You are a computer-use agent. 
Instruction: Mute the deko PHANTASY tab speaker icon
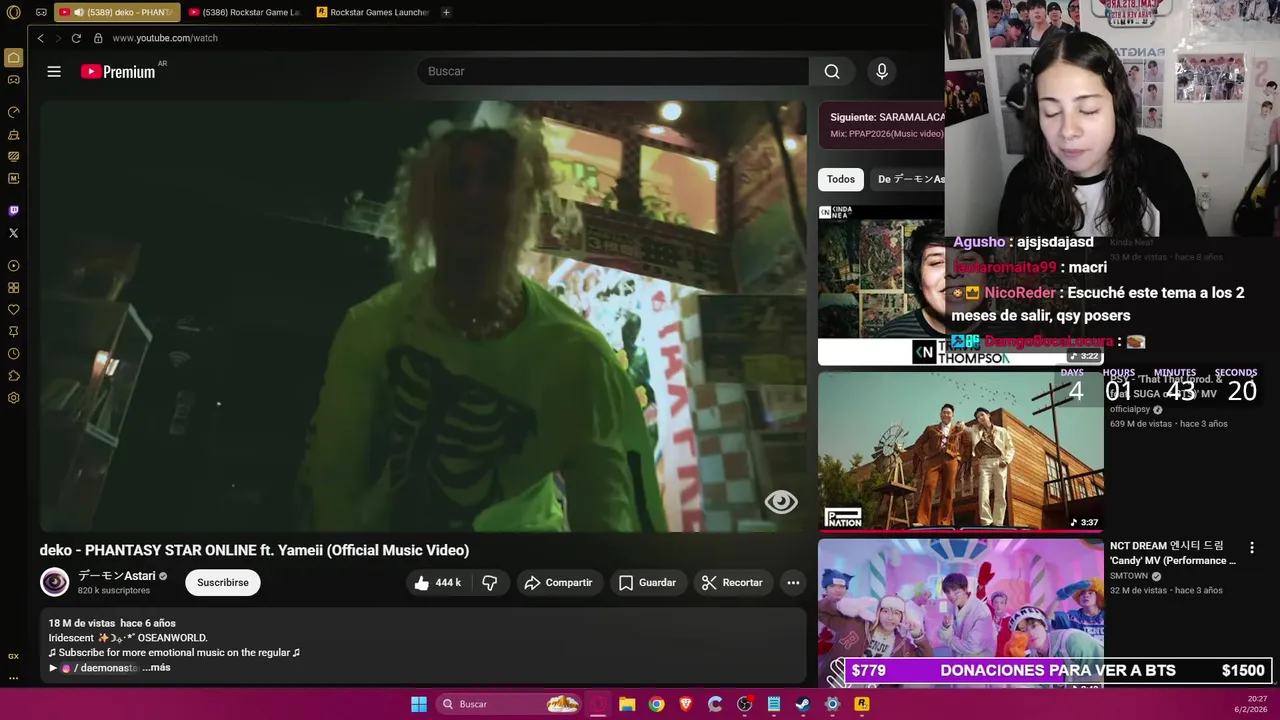pyautogui.click(x=79, y=12)
